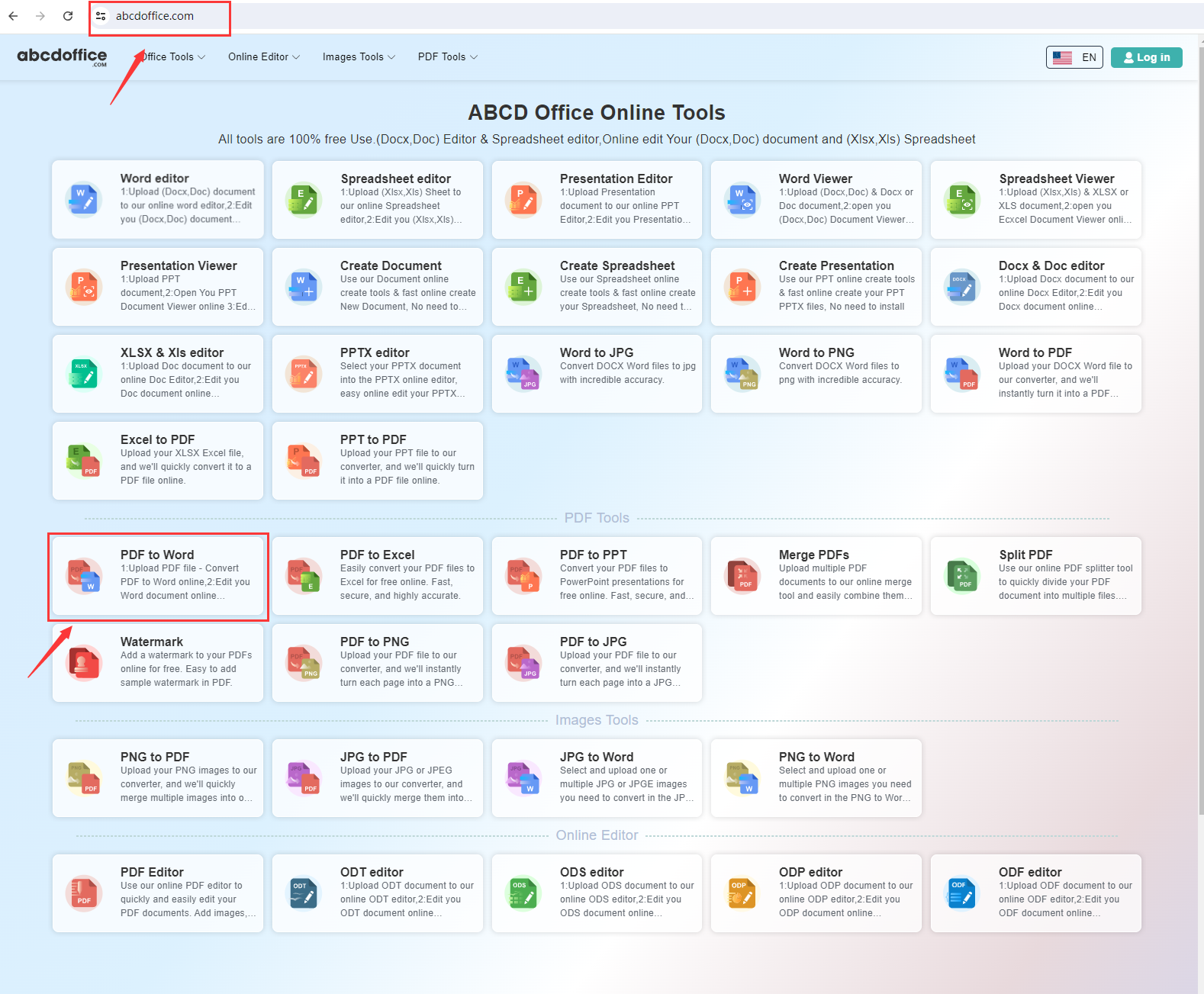Image resolution: width=1204 pixels, height=994 pixels.
Task: Open the Presentation Viewer icon
Action: pyautogui.click(x=84, y=287)
